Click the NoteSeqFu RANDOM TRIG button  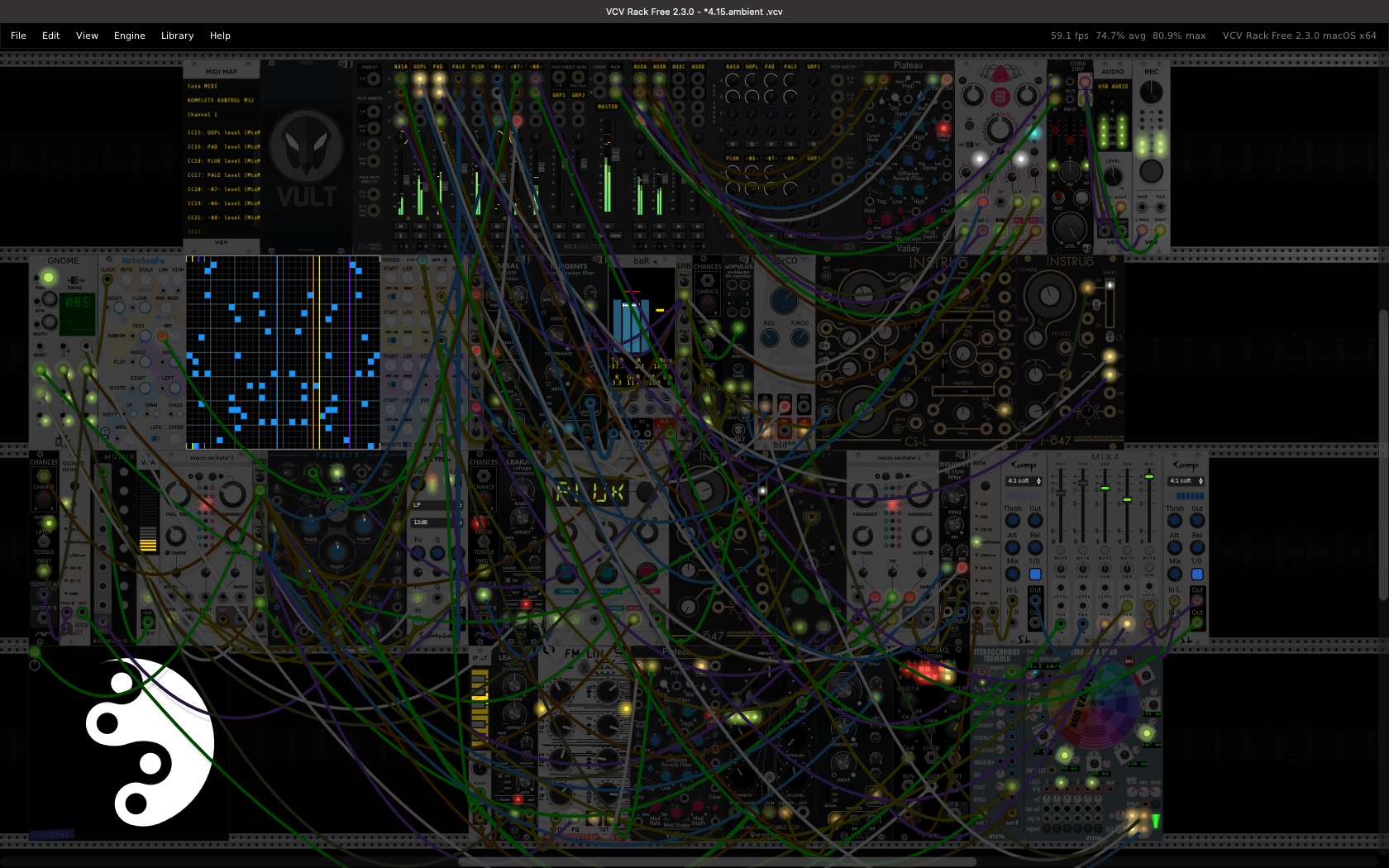pos(145,336)
